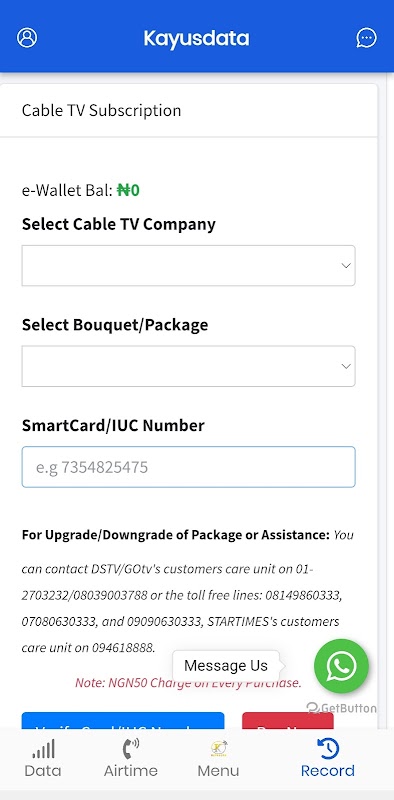Switch to the Record tab label

[x=328, y=770]
